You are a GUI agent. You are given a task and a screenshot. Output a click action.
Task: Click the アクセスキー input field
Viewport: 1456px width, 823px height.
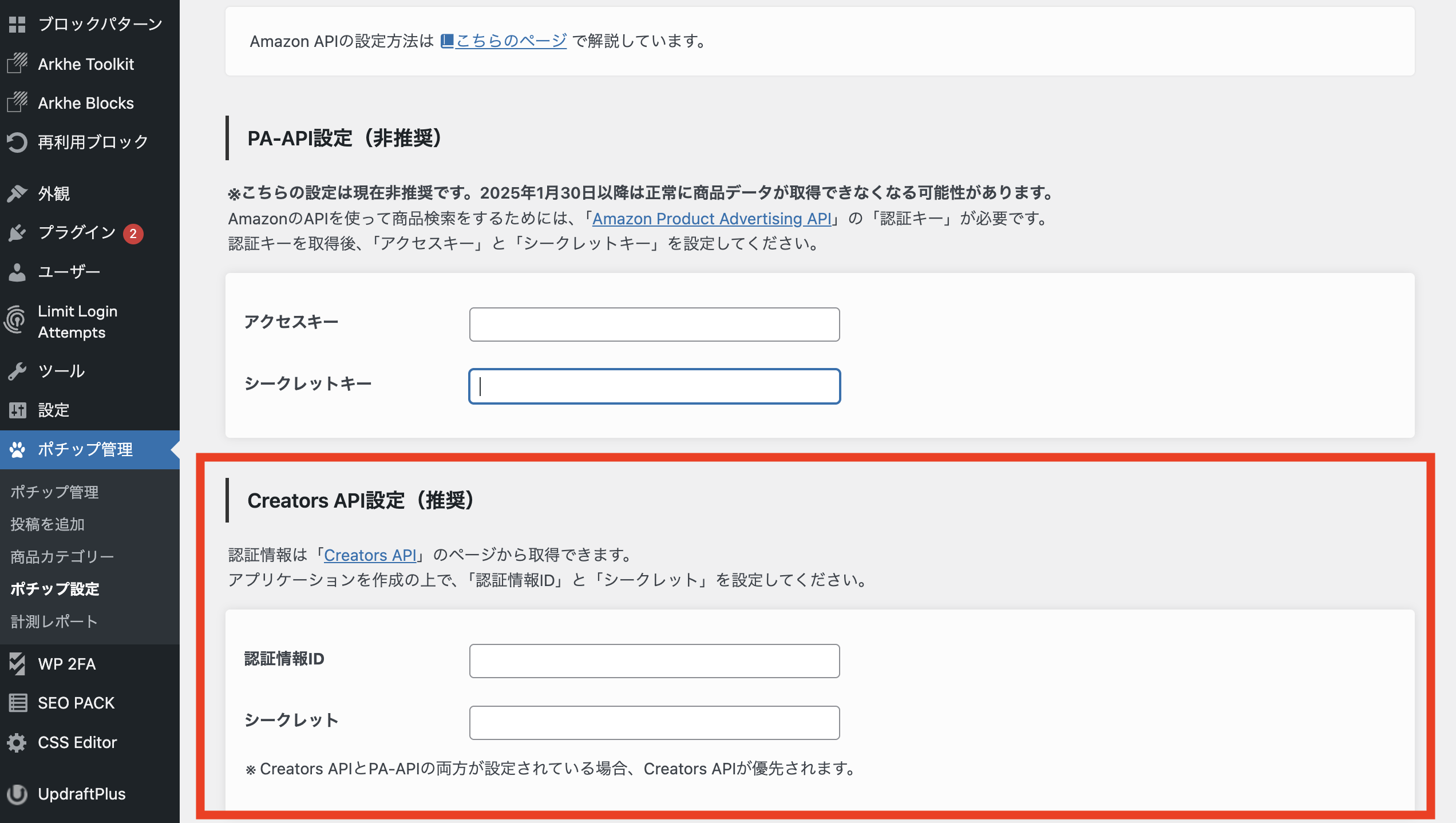pos(654,325)
